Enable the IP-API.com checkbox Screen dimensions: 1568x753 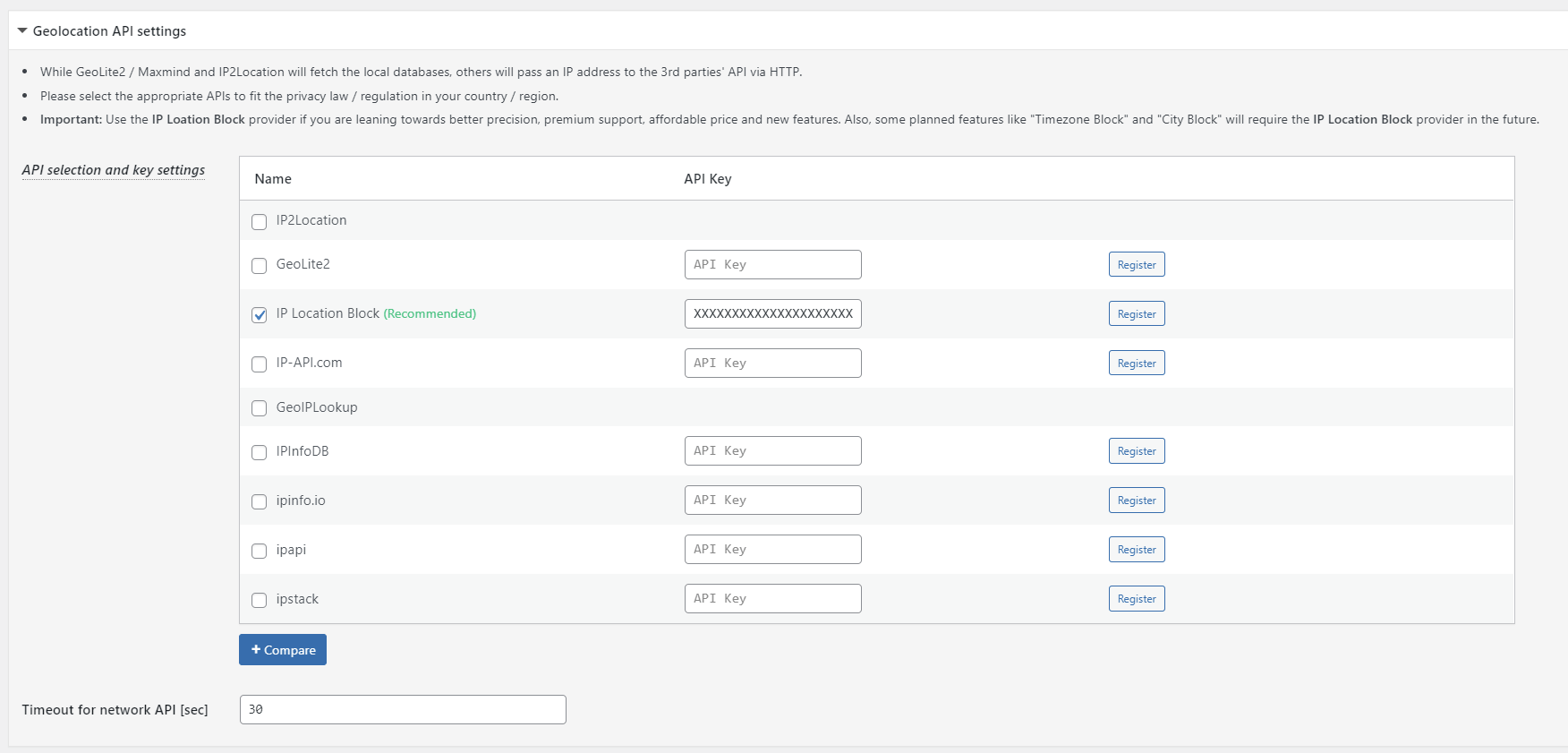tap(260, 364)
